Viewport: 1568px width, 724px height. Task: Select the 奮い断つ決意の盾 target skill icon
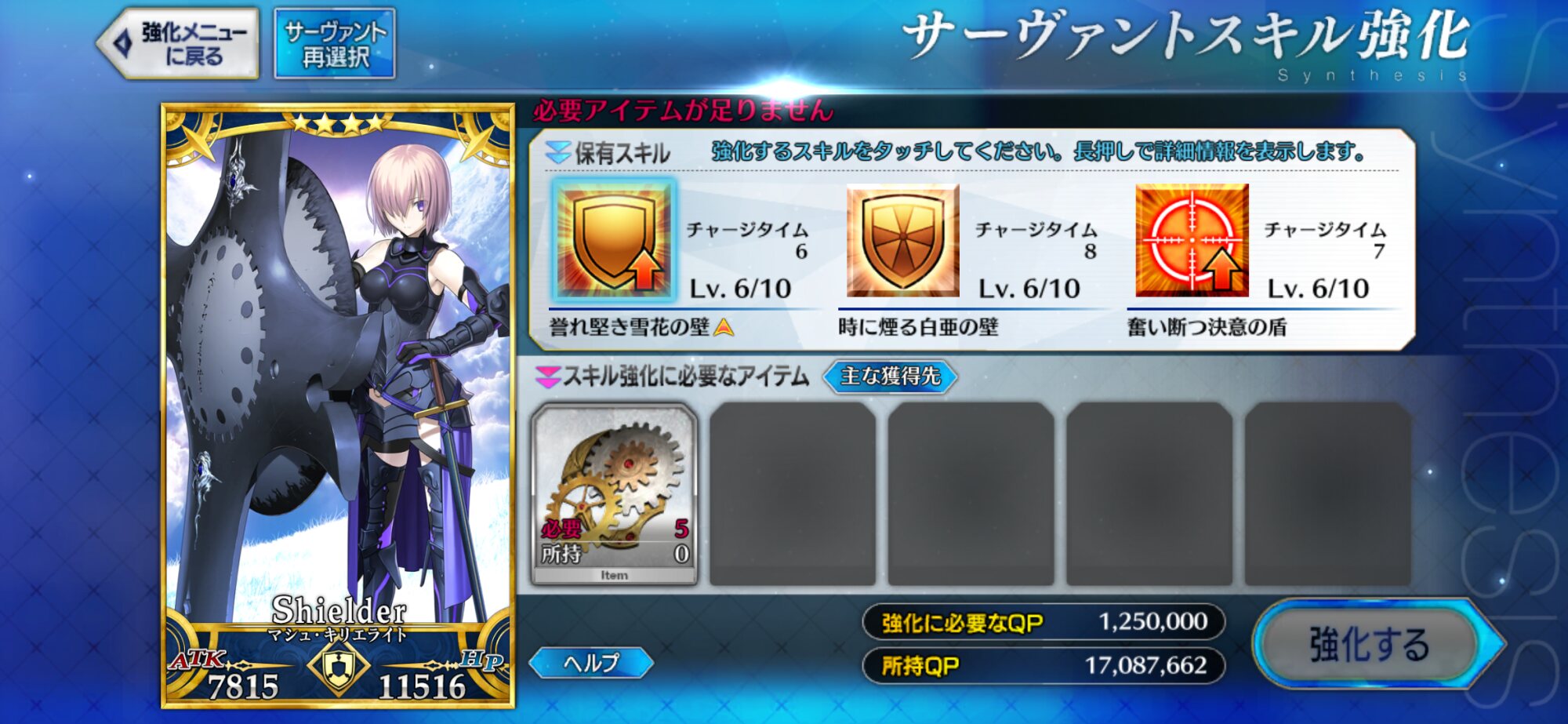tap(1192, 240)
